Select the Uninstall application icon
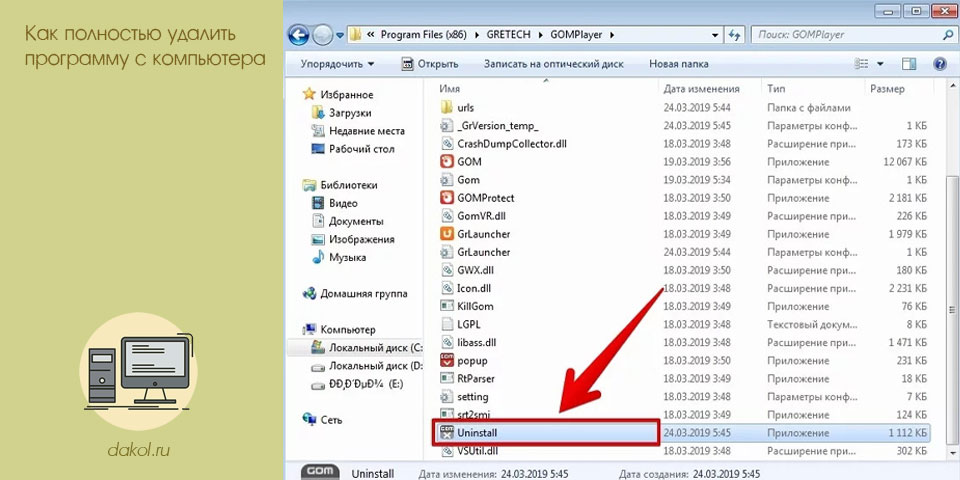Screen dimensions: 960x480 tap(447, 432)
